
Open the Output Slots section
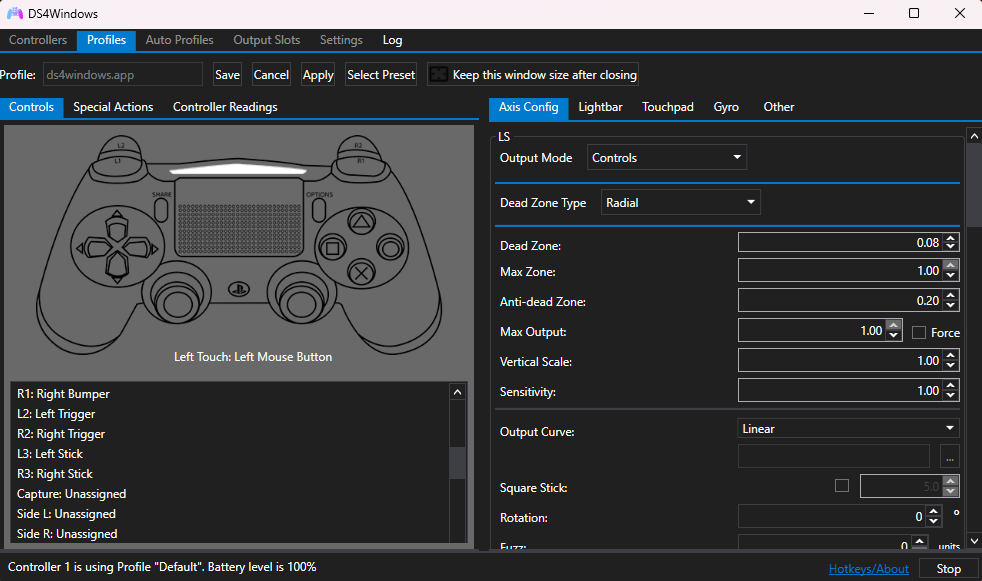(x=266, y=40)
